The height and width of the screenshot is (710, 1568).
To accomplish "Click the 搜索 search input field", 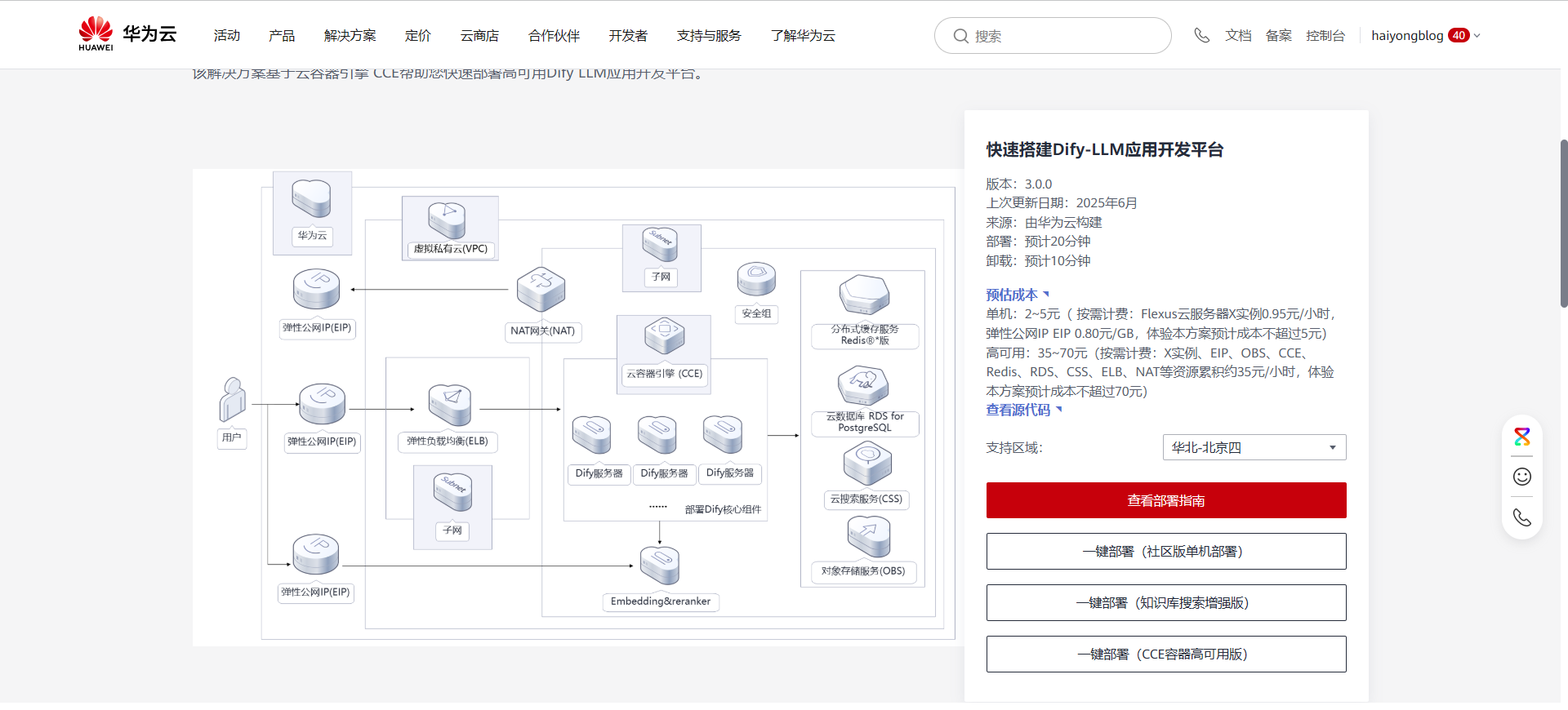I will click(1053, 36).
